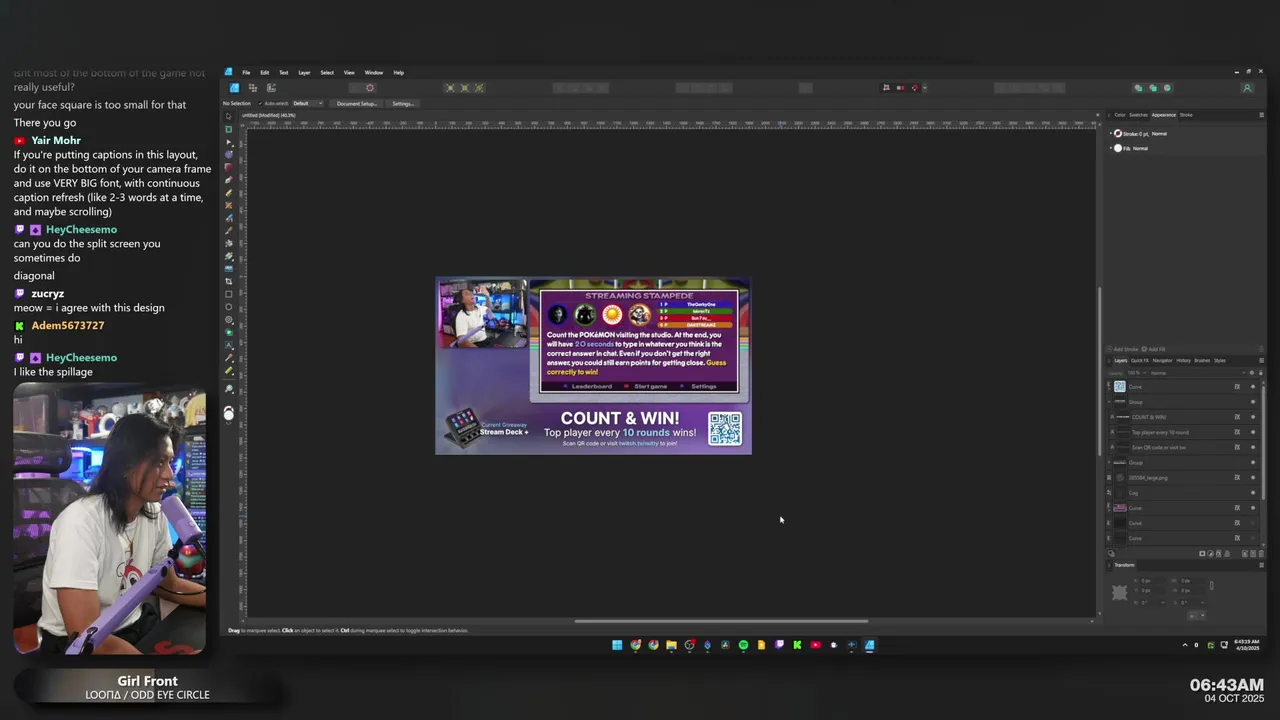Screen dimensions: 1280x720
Task: Select the Crop tool
Action: point(229,281)
